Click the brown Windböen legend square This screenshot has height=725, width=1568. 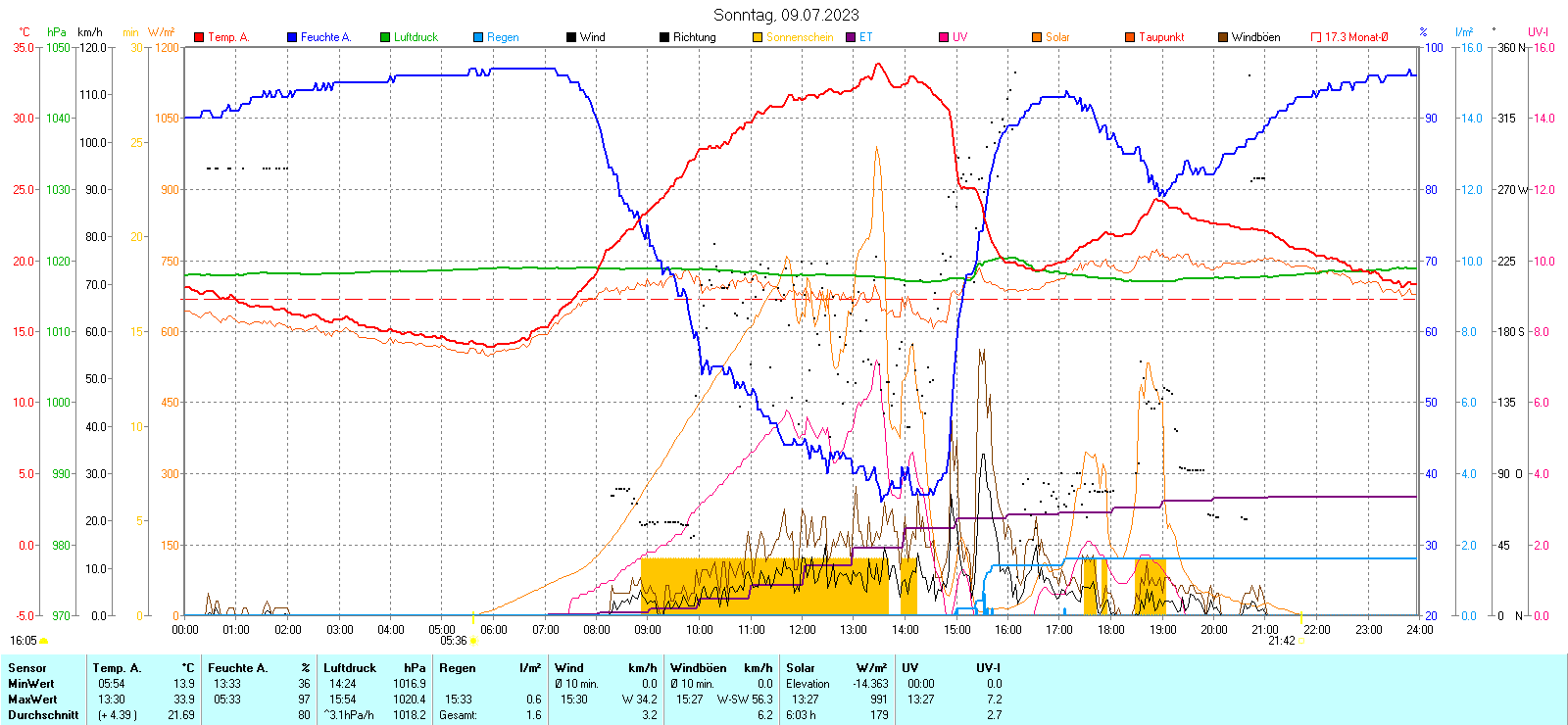click(x=1223, y=37)
